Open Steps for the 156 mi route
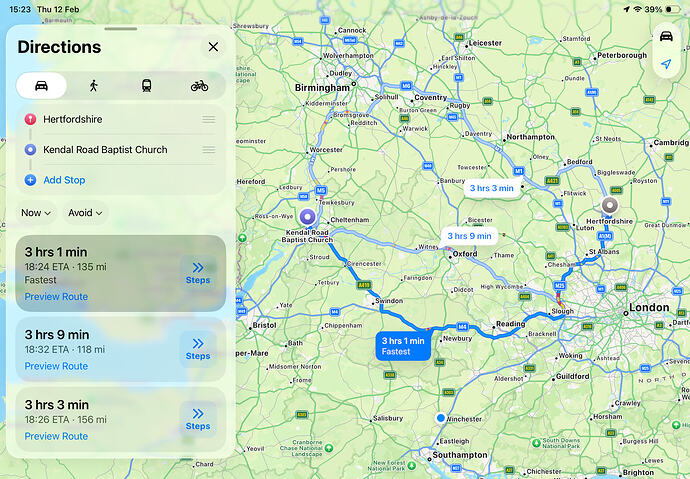 [198, 419]
